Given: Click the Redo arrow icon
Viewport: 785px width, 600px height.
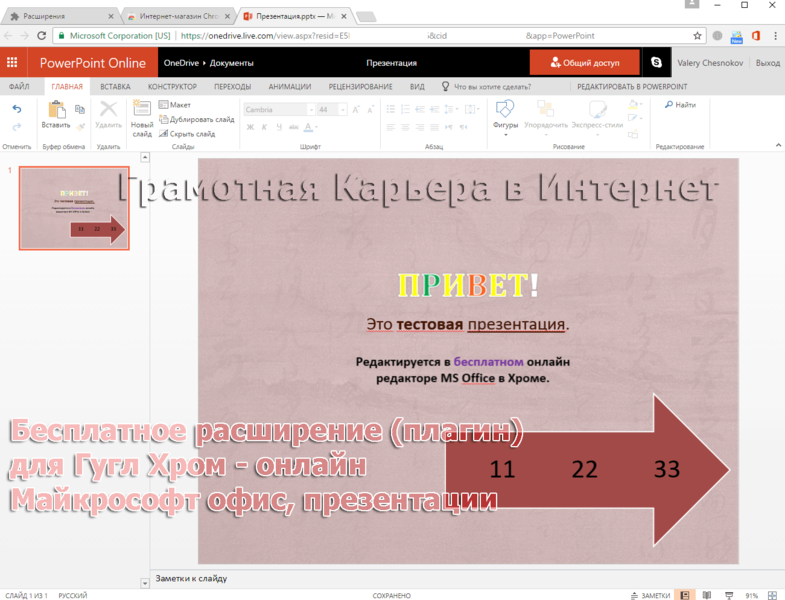Looking at the screenshot, I should point(17,127).
